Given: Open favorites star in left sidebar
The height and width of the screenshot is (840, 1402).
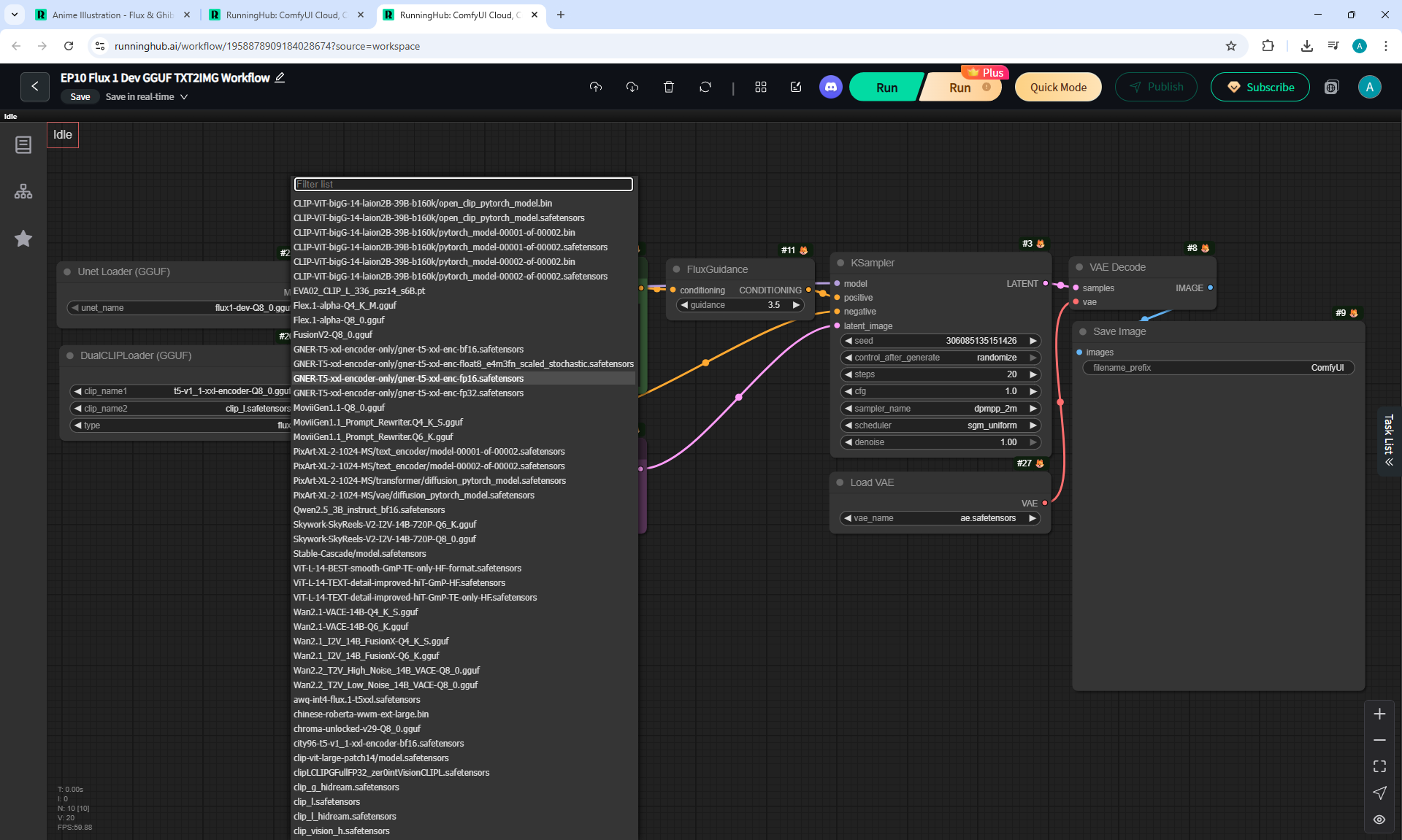Looking at the screenshot, I should click(23, 239).
